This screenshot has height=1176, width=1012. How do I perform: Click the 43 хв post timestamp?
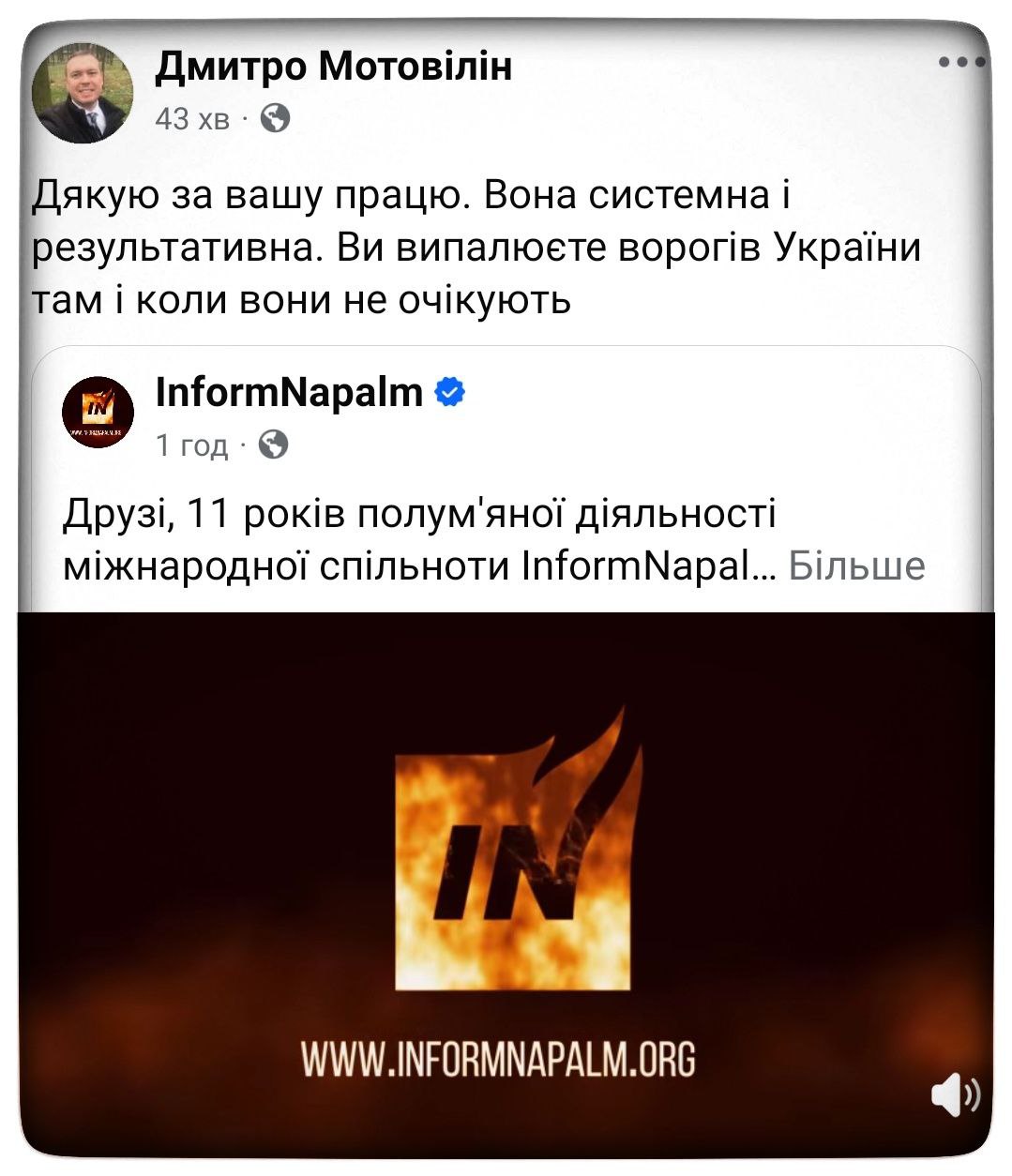coord(192,119)
